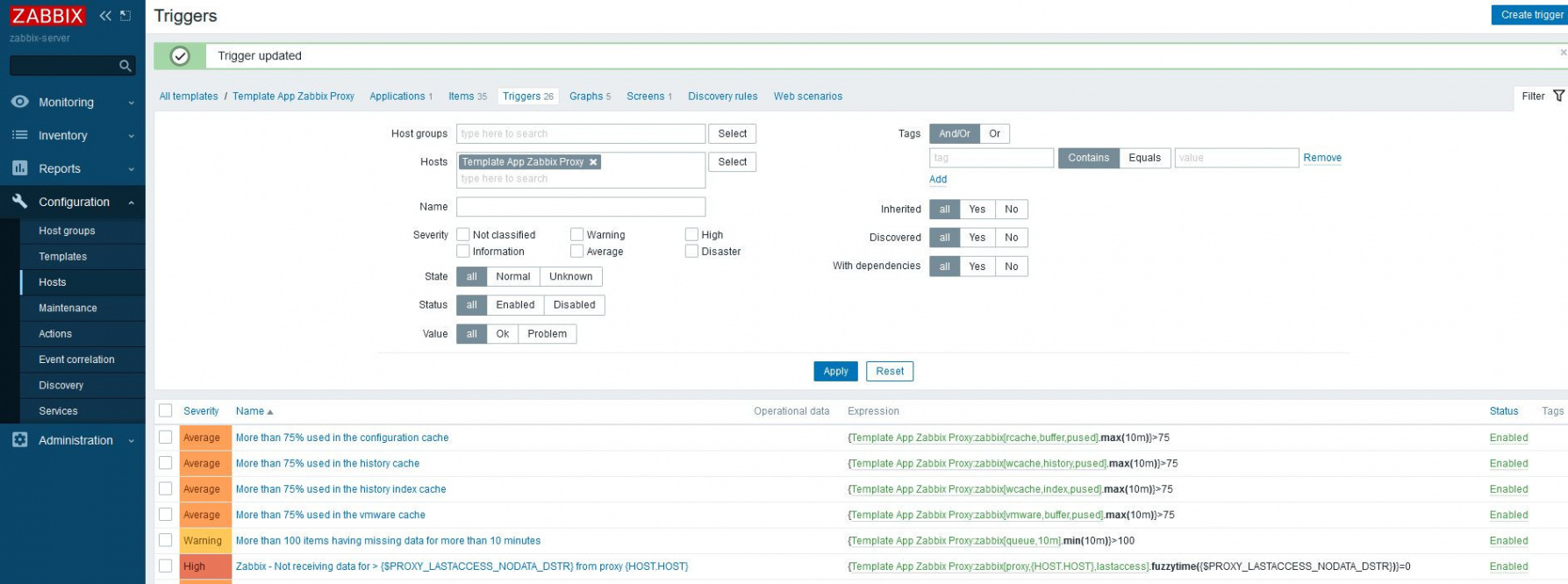Click the Zabbix logo

point(47,16)
